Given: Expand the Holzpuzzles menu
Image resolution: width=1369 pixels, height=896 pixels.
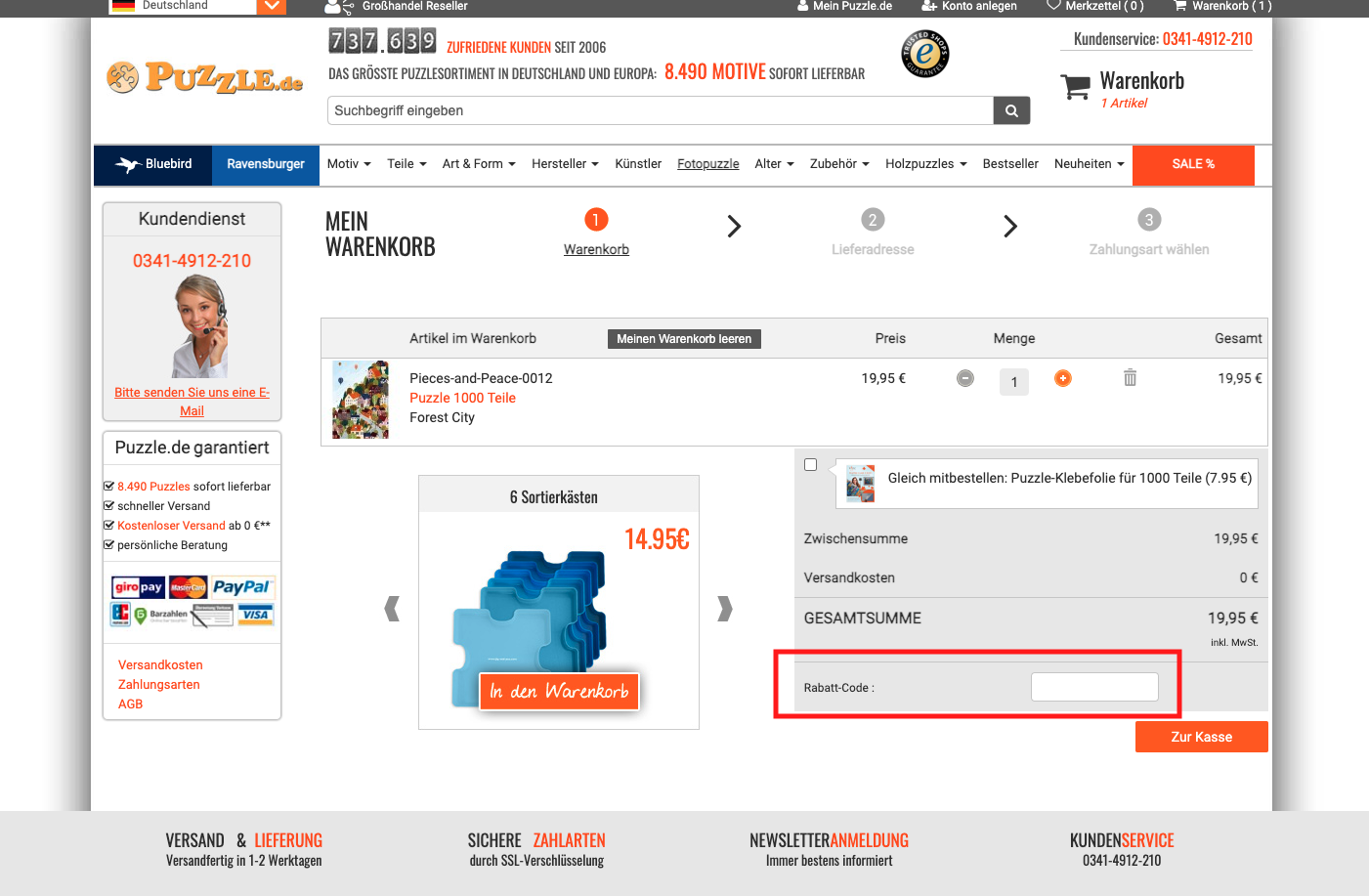Looking at the screenshot, I should tap(926, 164).
